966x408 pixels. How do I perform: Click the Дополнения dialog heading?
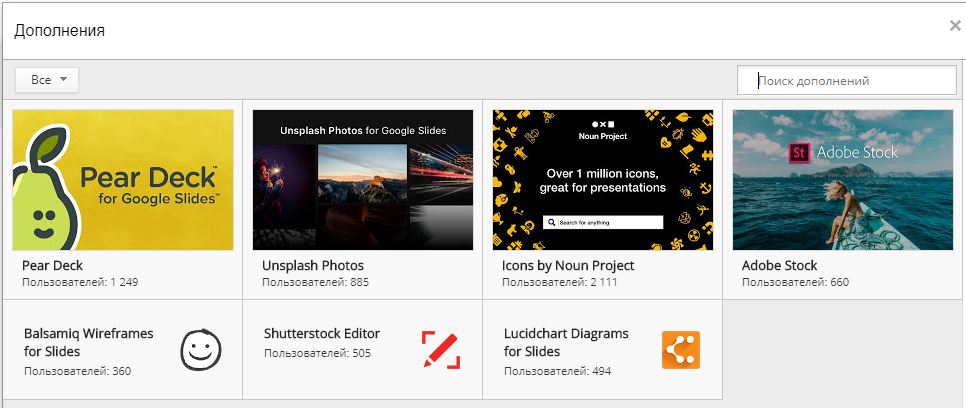point(59,30)
